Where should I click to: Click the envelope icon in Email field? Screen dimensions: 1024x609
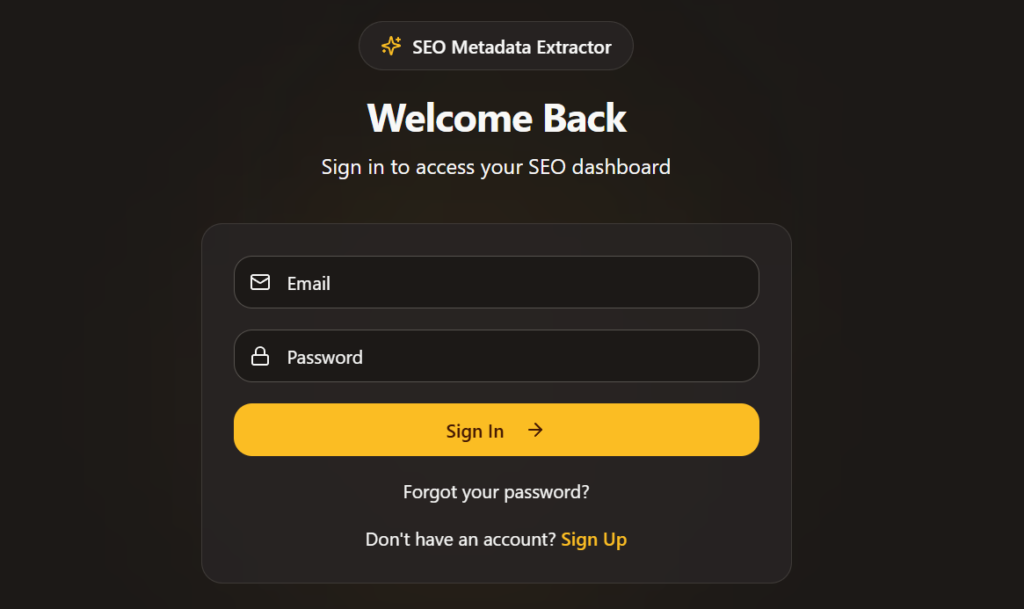(x=260, y=283)
